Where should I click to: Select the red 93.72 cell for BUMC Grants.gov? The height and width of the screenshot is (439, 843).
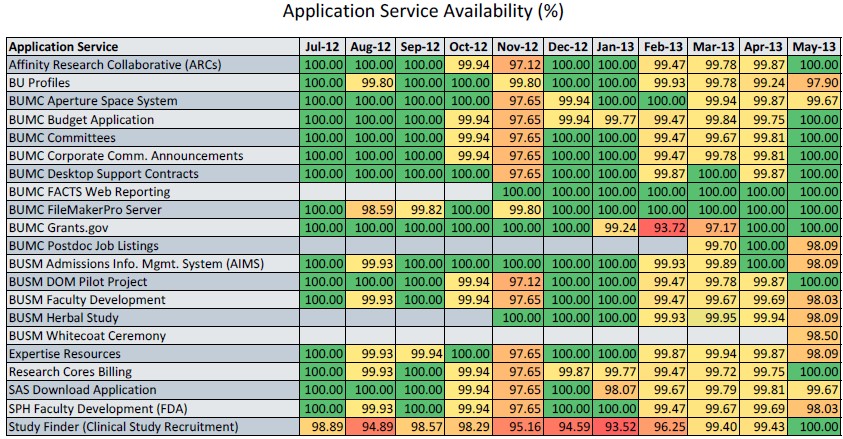click(663, 228)
